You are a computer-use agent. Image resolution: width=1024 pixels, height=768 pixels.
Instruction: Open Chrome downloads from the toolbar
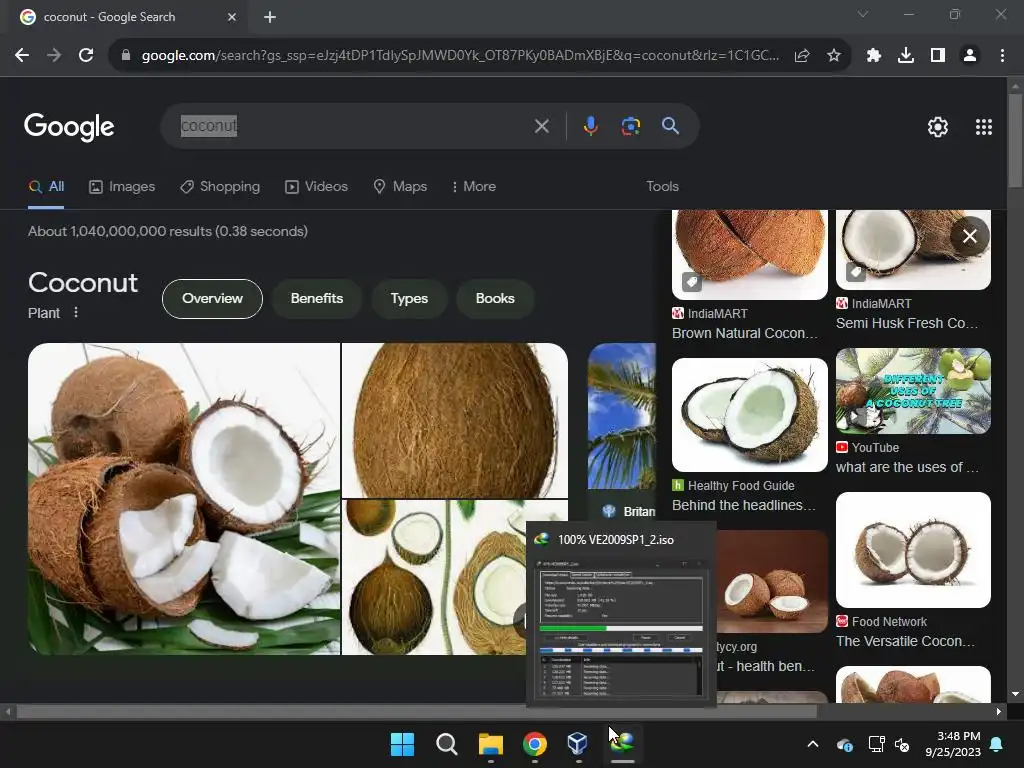click(906, 56)
